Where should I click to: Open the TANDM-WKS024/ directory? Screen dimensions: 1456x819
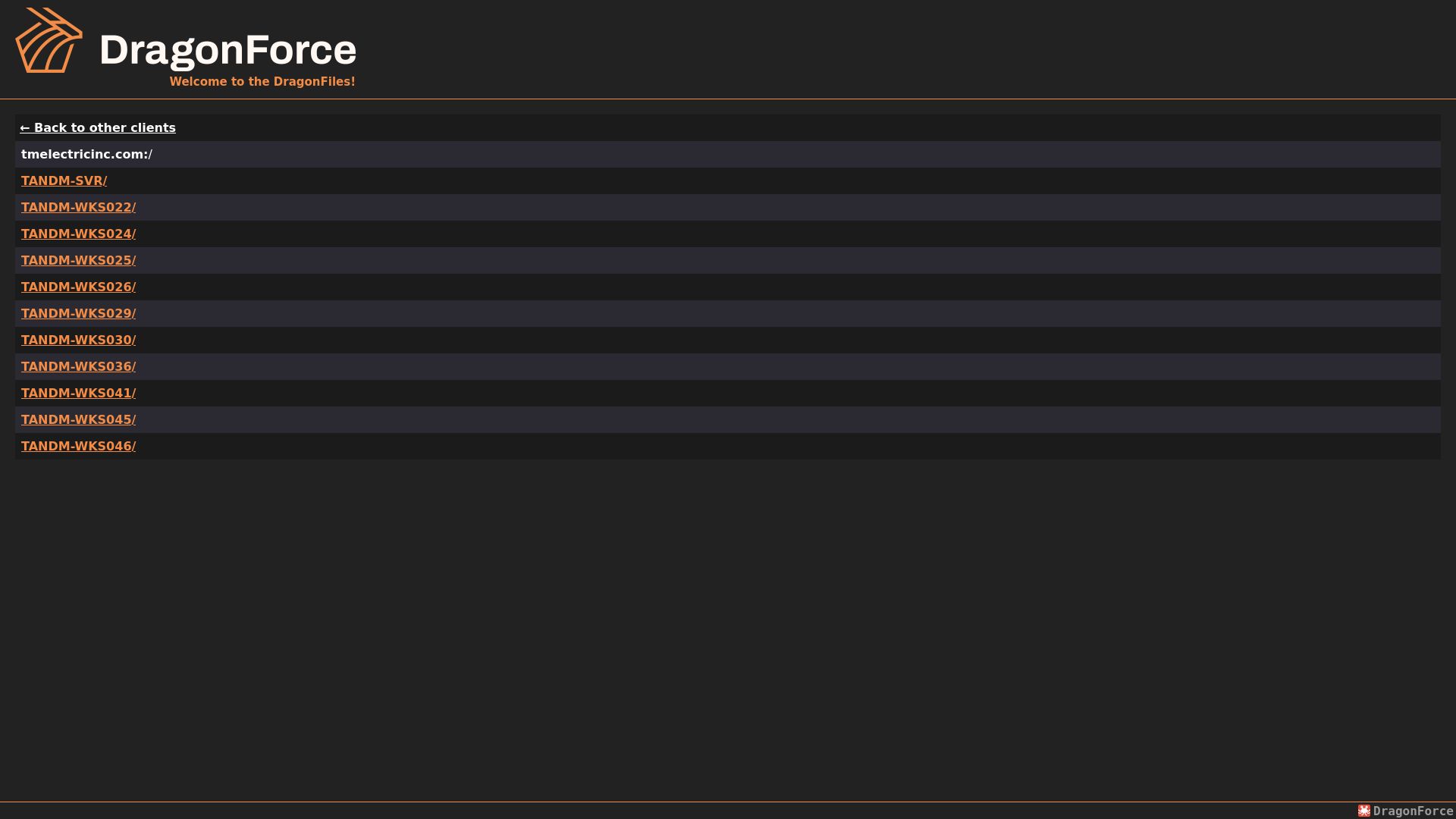tap(78, 234)
